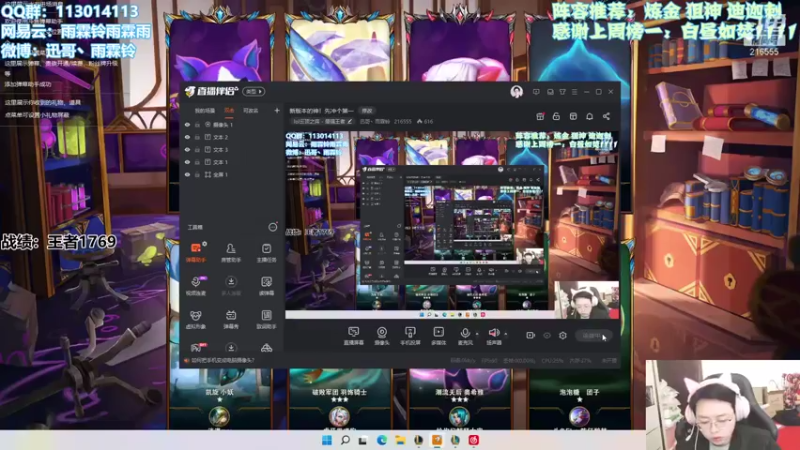800x450 pixels.
Task: Open the user avatar in title bar
Action: point(516,91)
